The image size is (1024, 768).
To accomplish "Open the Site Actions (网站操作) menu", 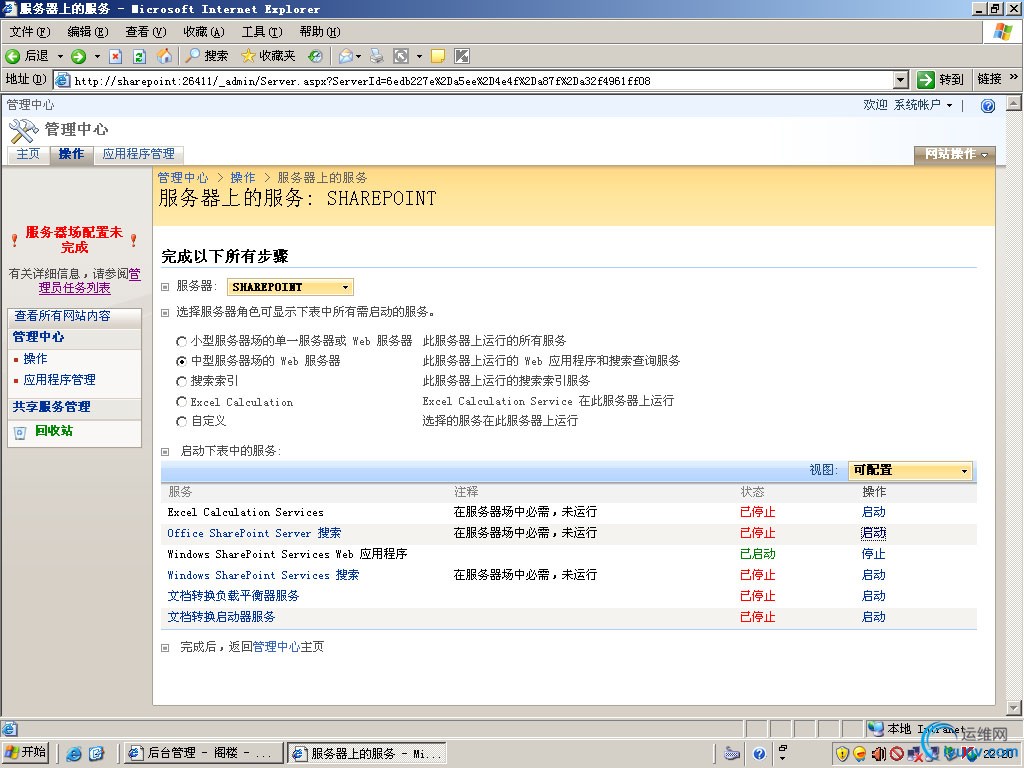I will pyautogui.click(x=955, y=155).
